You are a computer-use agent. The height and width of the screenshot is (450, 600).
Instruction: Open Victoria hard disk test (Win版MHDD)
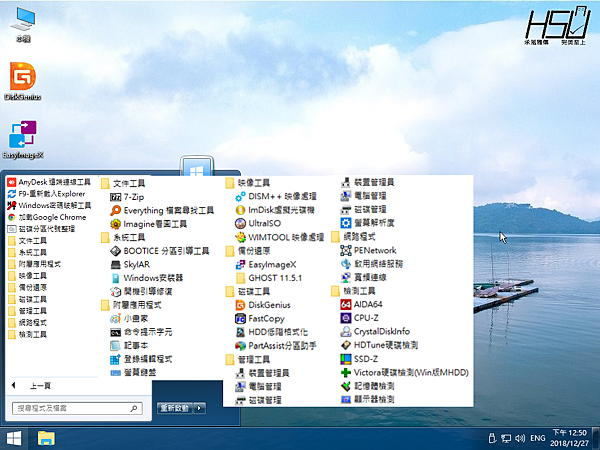[404, 372]
